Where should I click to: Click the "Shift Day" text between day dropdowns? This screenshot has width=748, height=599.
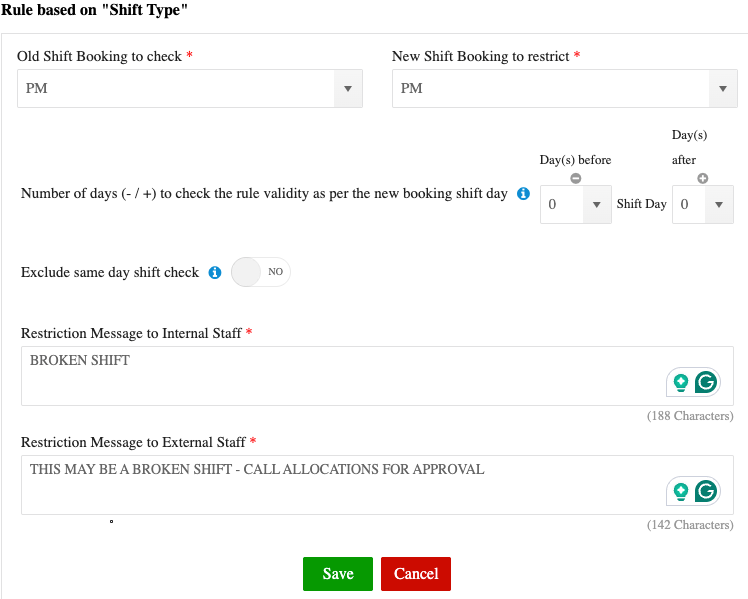tap(641, 204)
